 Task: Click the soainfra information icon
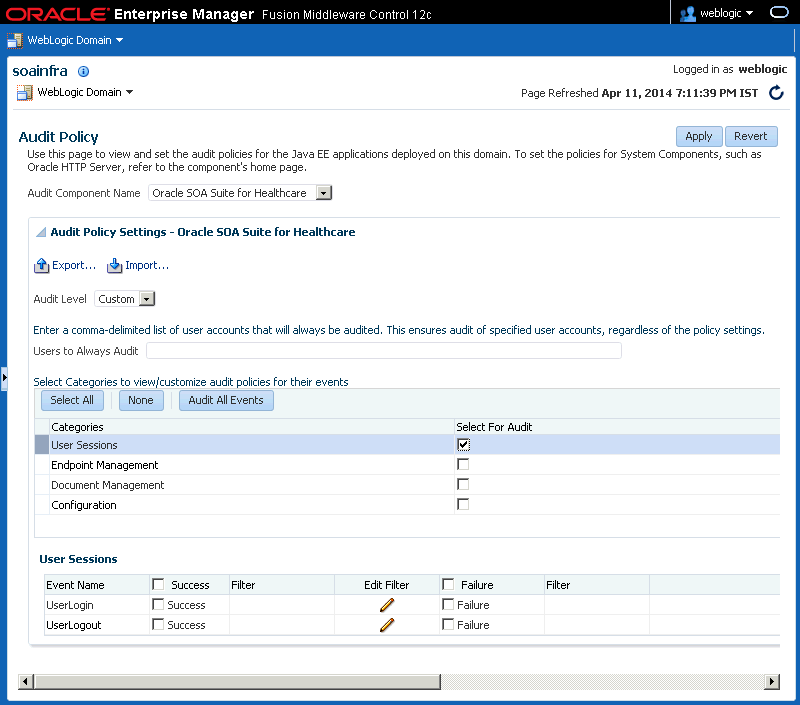(x=83, y=71)
